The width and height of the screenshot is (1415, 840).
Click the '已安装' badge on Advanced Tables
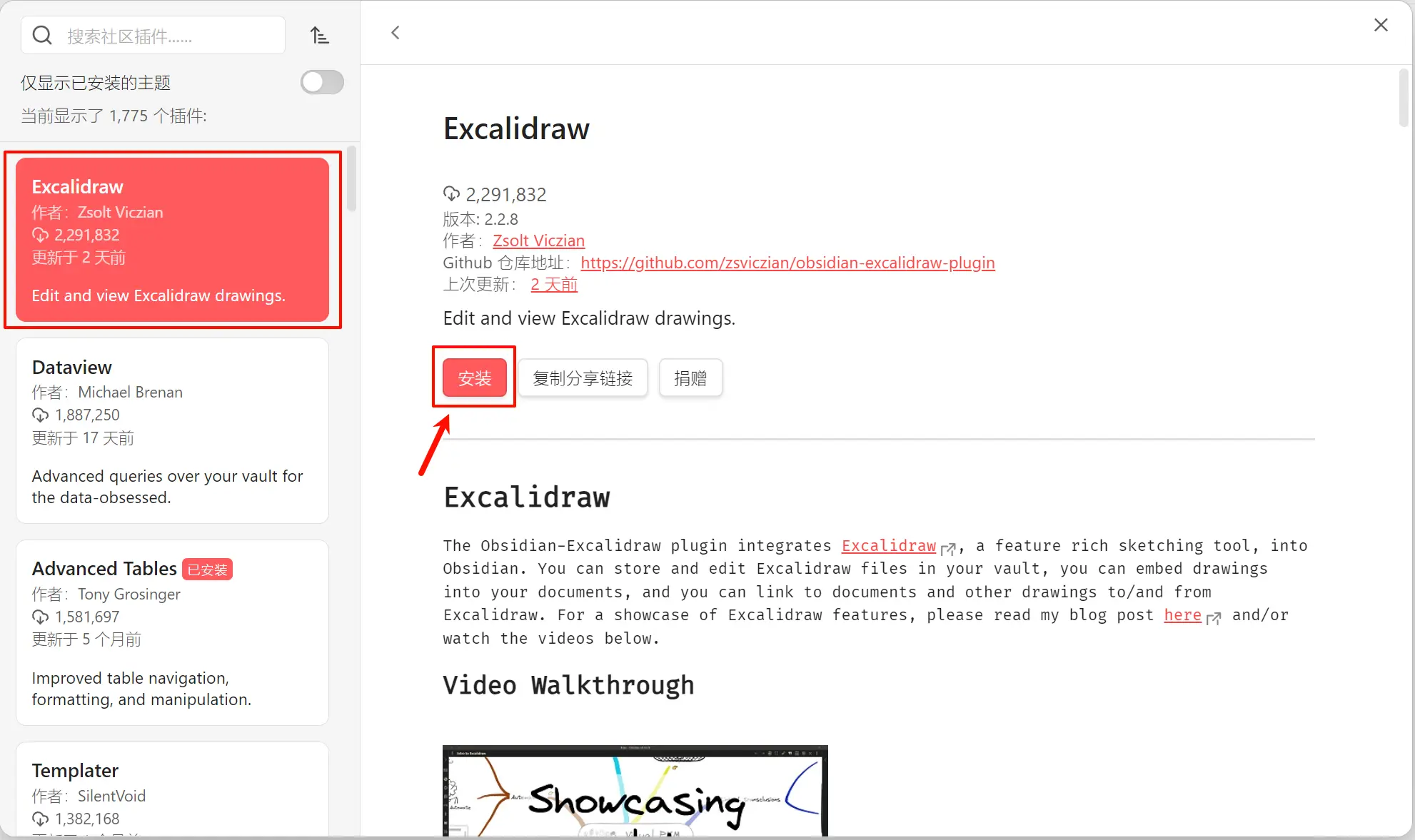click(208, 570)
